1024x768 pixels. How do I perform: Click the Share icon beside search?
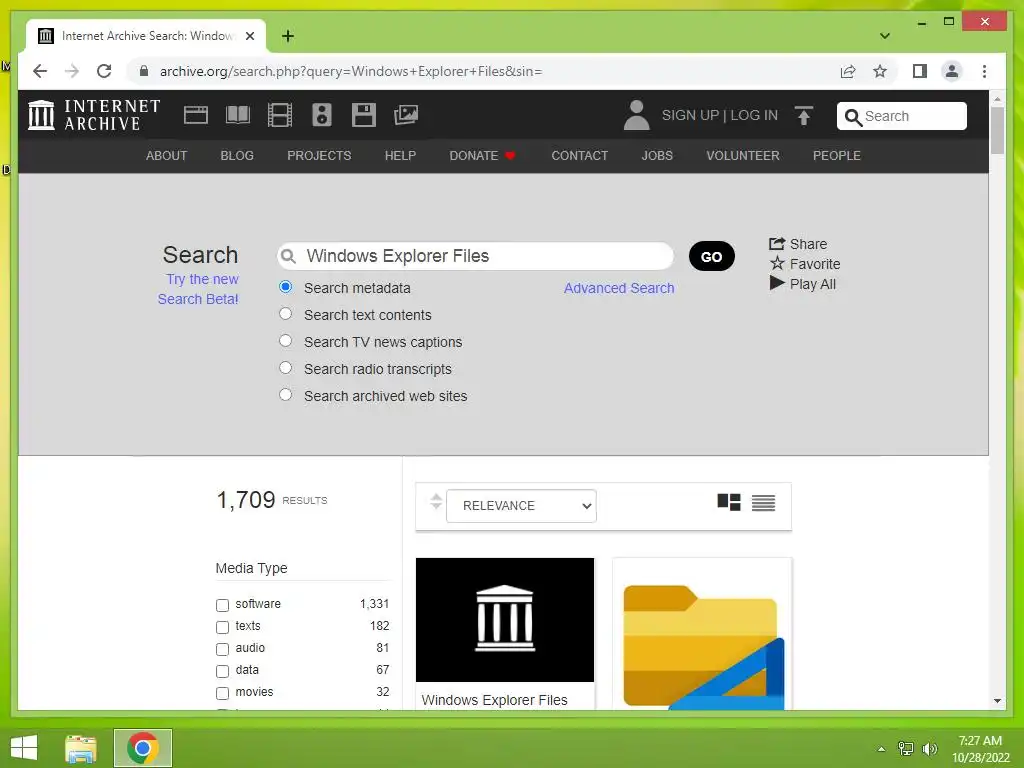coord(776,244)
